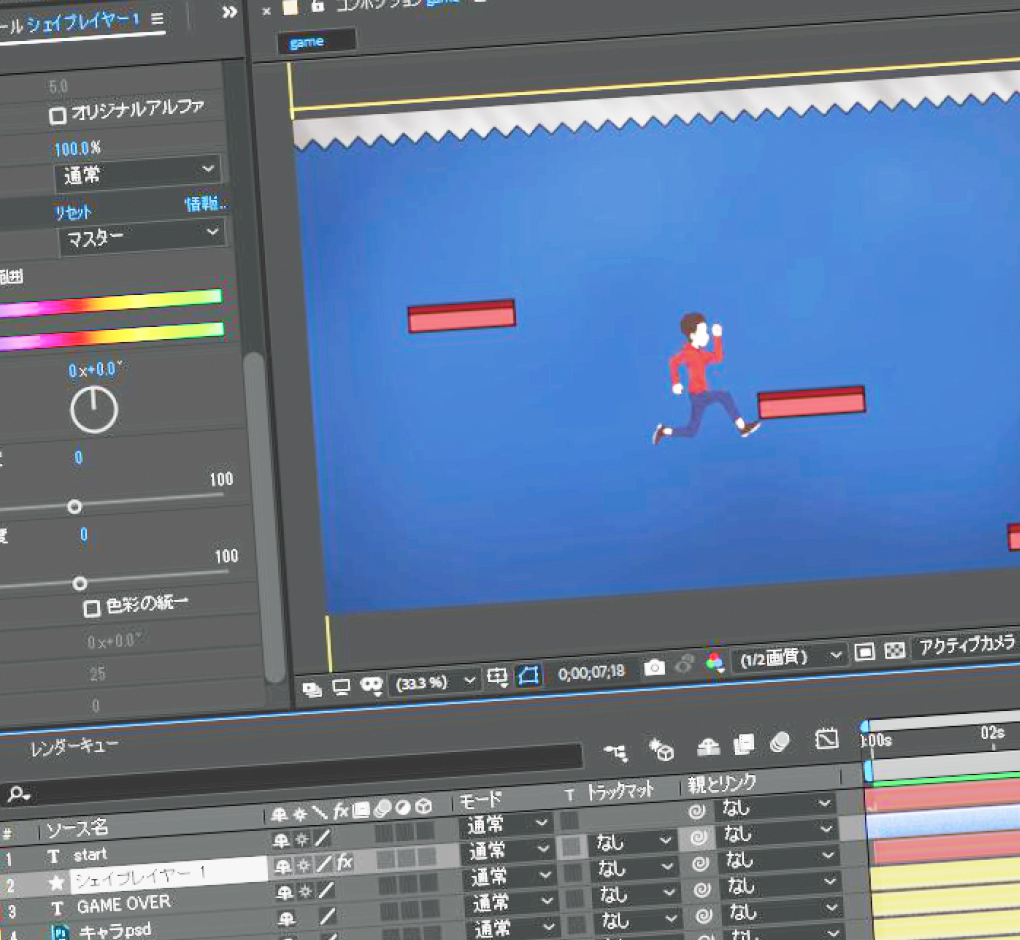Viewport: 1020px width, 940px height.
Task: Open the 通常 mode dropdown for start layer
Action: (x=507, y=825)
